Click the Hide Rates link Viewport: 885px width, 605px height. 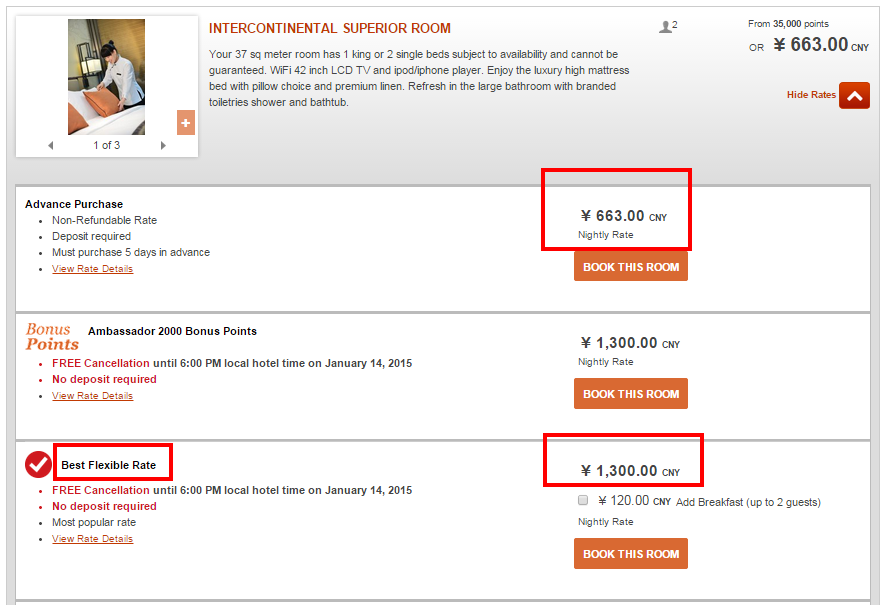[811, 95]
